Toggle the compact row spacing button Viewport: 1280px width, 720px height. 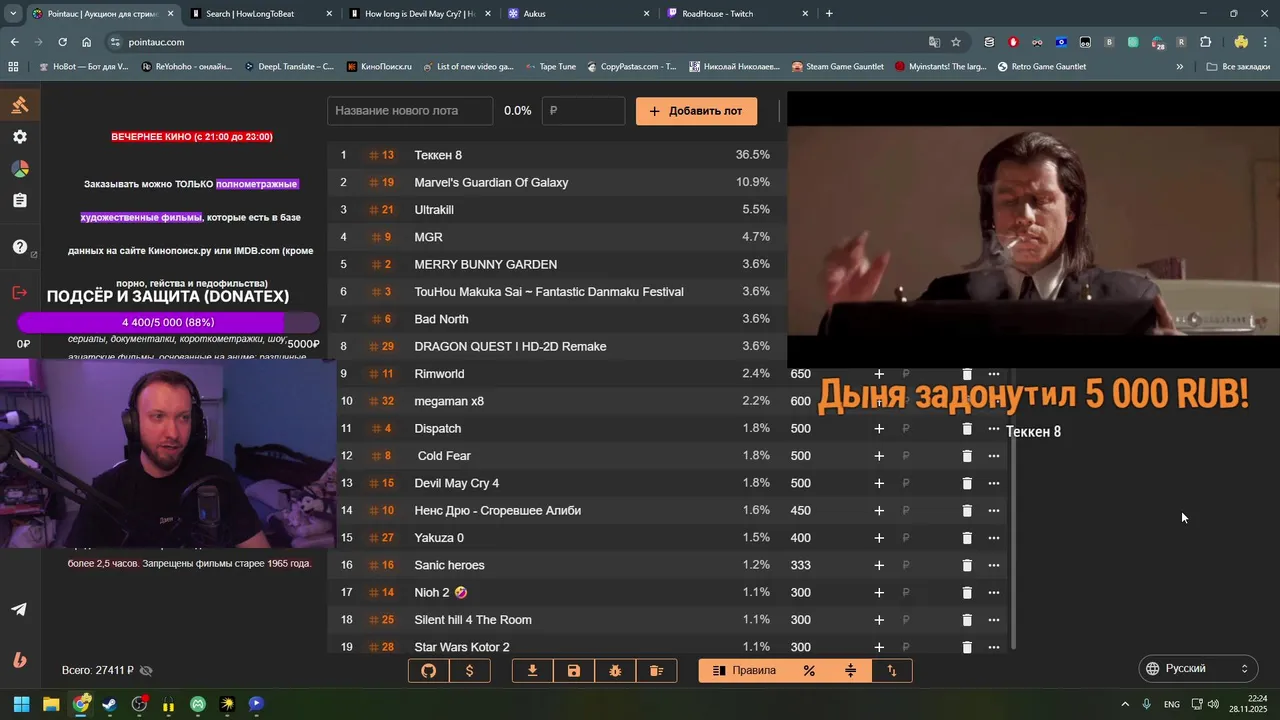(x=850, y=671)
